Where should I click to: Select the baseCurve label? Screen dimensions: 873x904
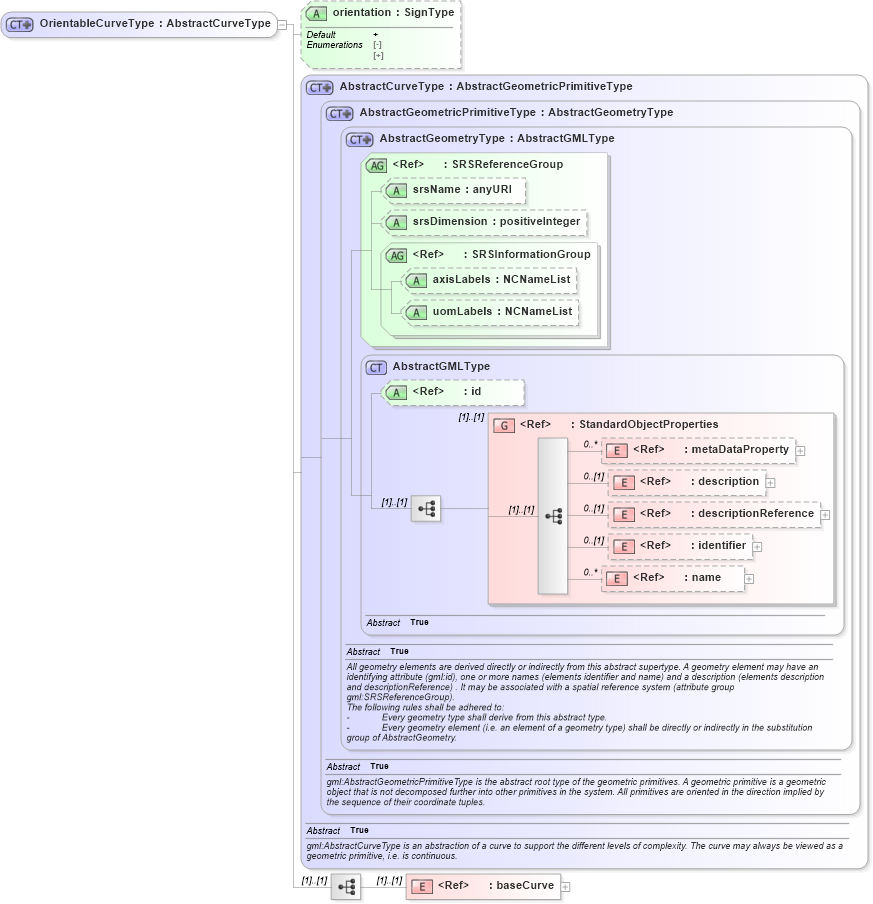[x=525, y=885]
